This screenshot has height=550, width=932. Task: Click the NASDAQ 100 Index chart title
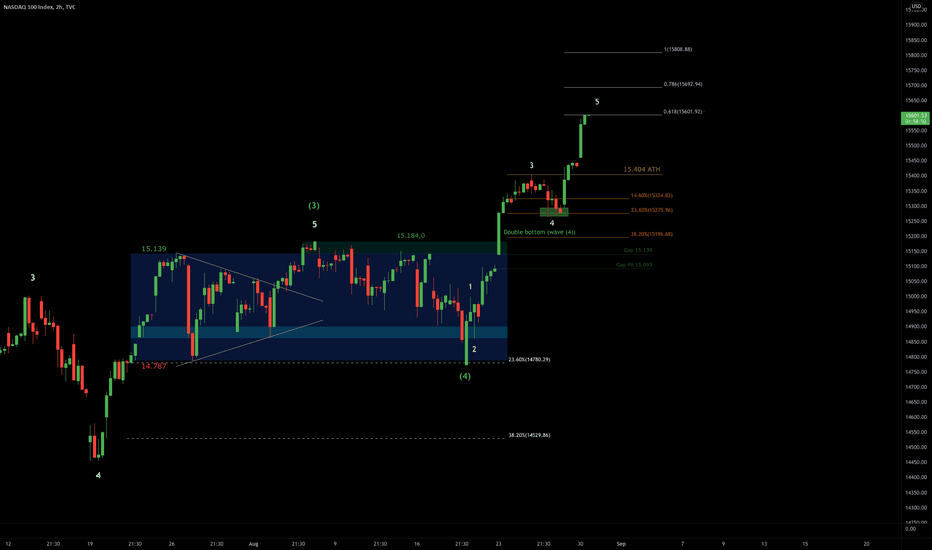39,7
